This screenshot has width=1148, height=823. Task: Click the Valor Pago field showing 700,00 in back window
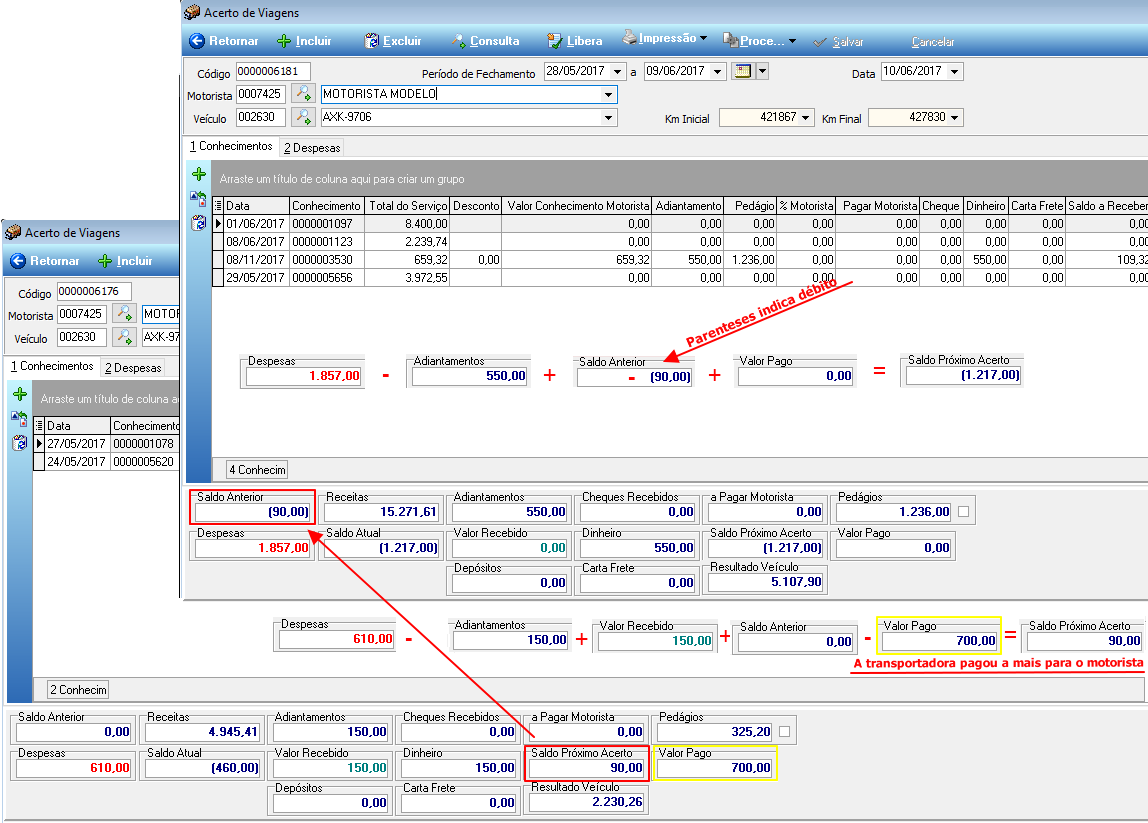click(x=715, y=768)
